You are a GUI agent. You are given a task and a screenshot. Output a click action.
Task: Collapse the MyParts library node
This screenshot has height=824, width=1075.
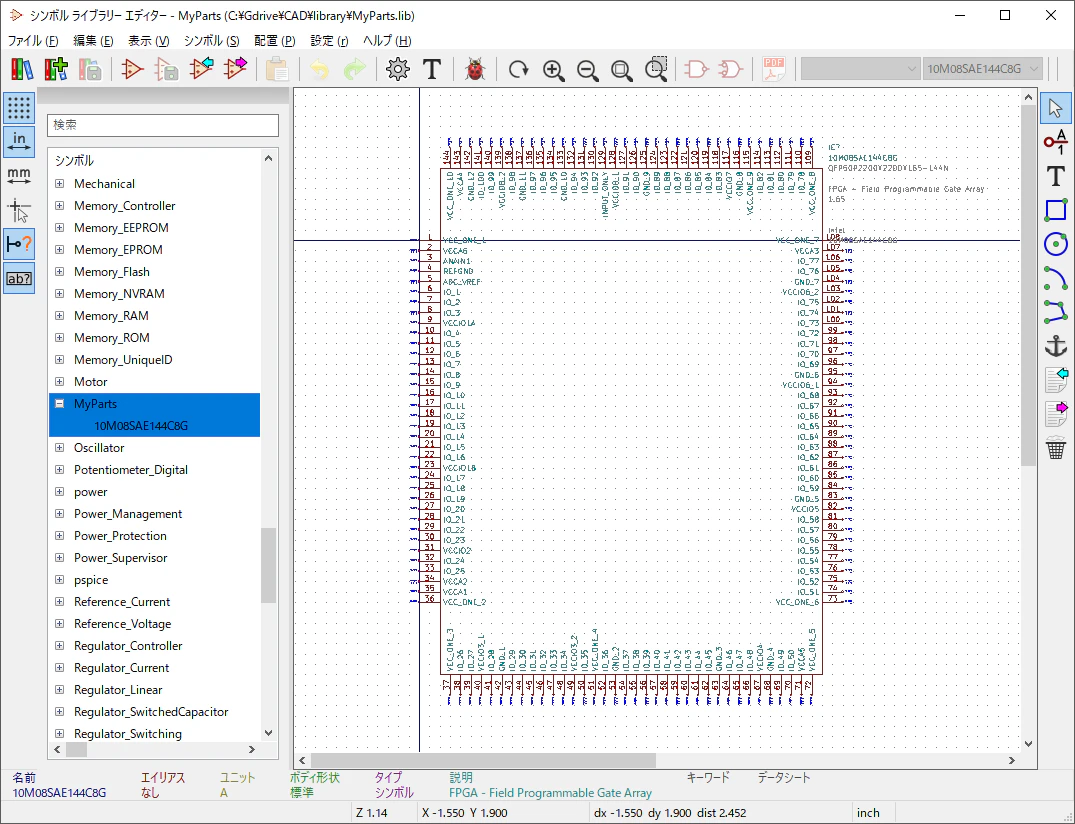(x=60, y=404)
